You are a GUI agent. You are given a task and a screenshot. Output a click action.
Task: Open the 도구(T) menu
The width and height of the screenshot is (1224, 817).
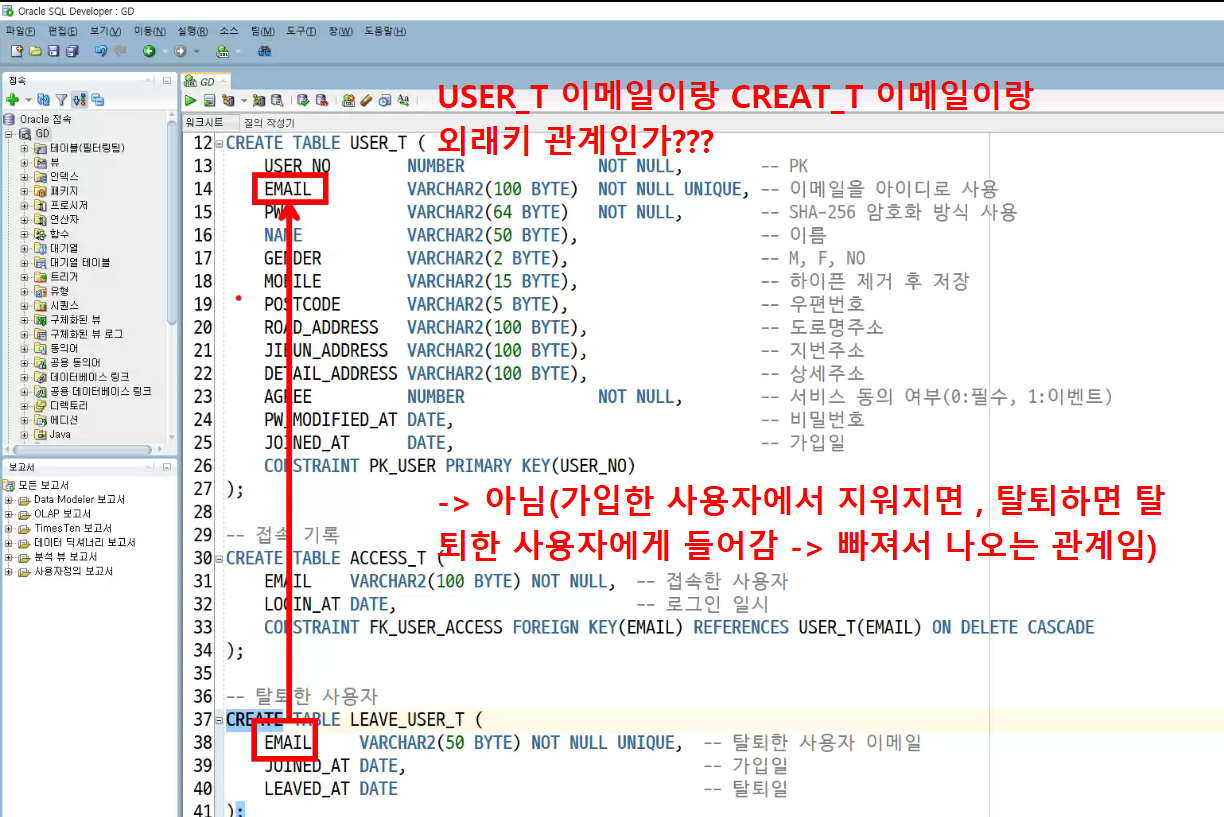303,31
